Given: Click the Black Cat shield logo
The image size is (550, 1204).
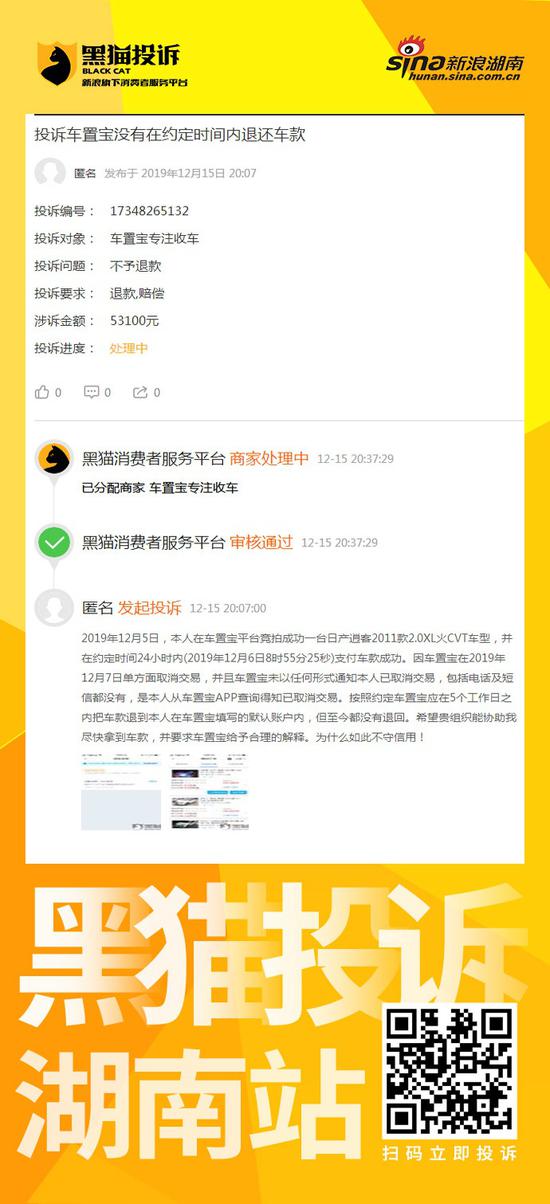Looking at the screenshot, I should [56, 63].
